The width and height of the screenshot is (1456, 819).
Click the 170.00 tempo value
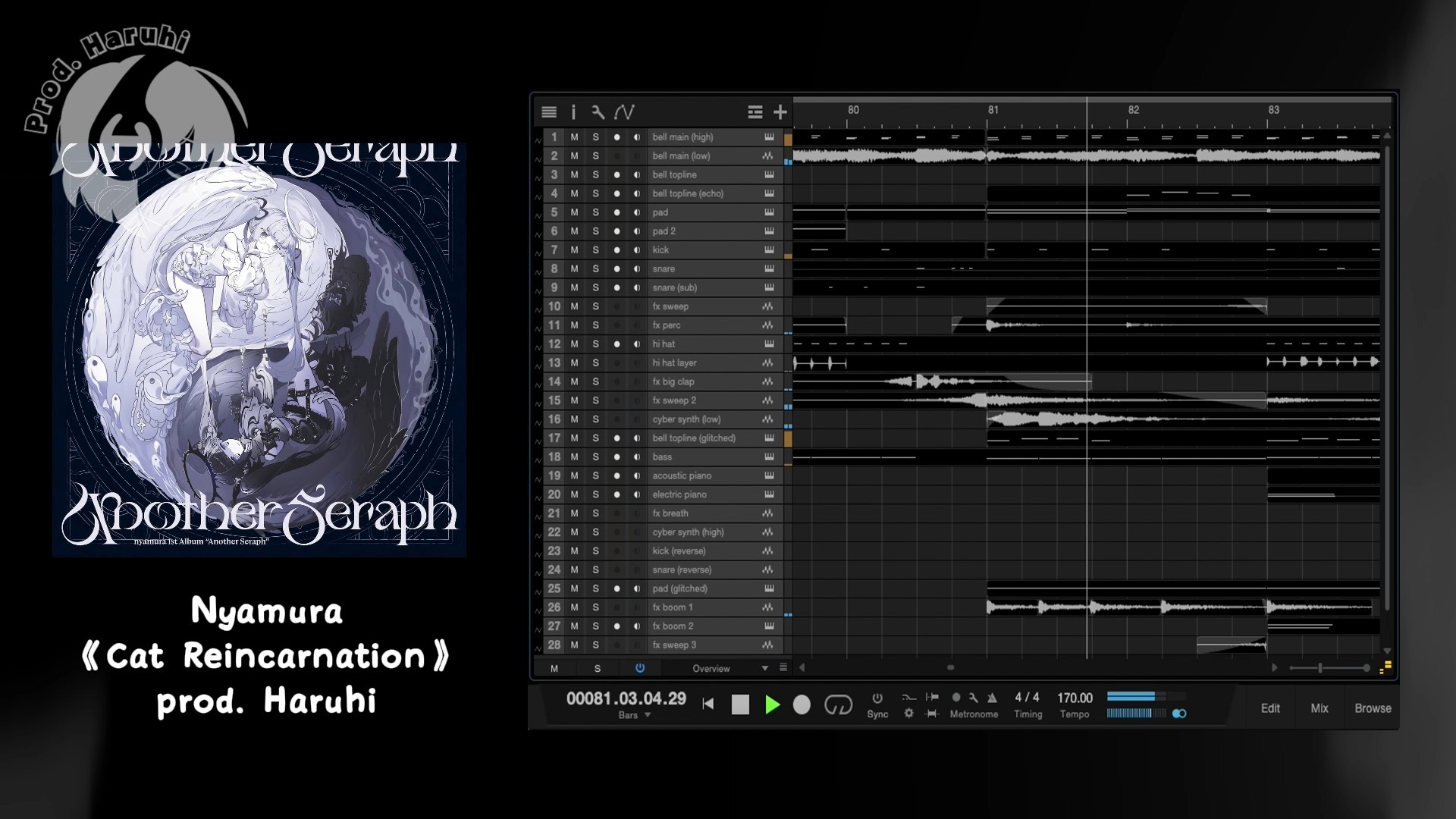1075,698
